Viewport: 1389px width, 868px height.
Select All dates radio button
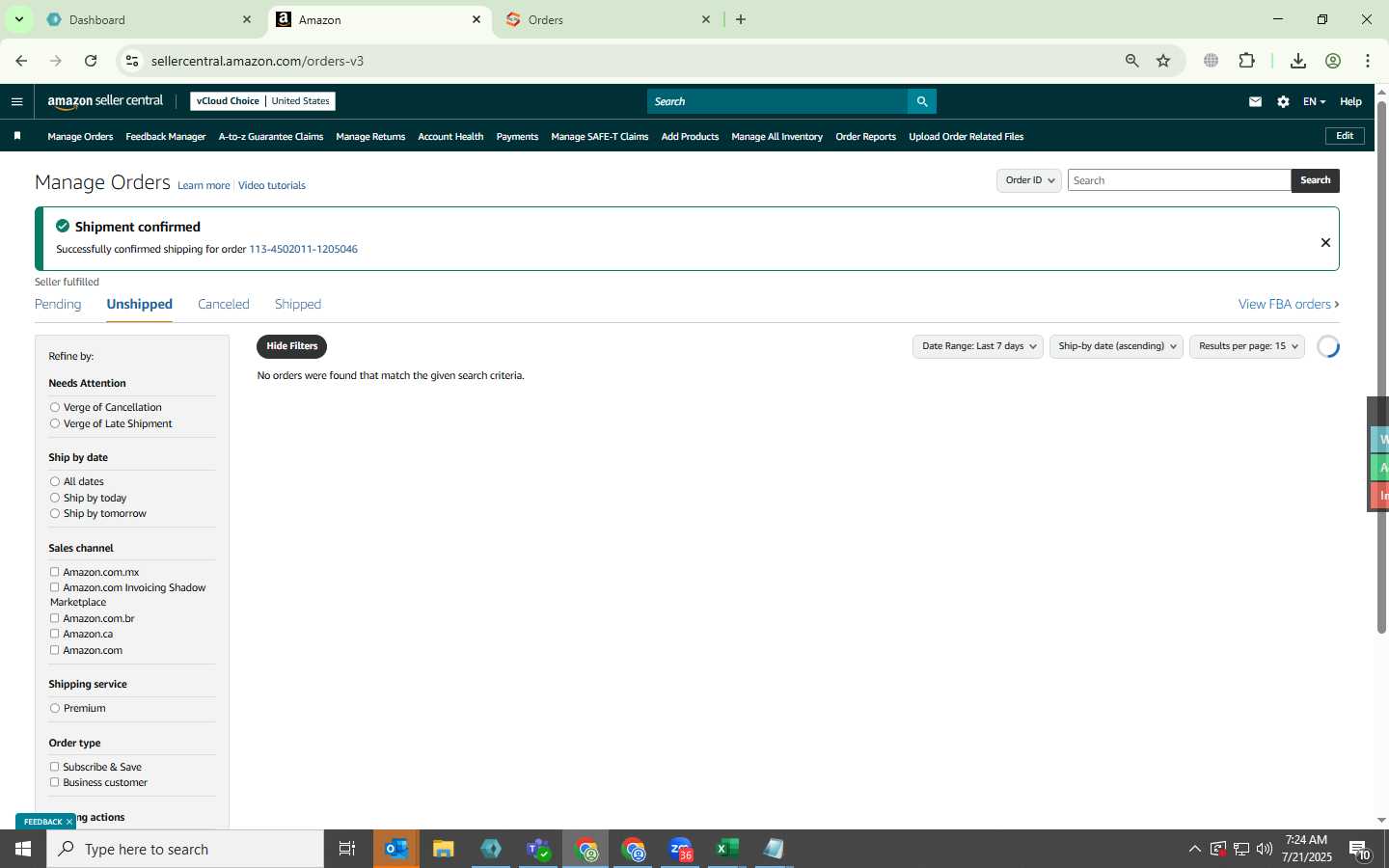point(55,481)
